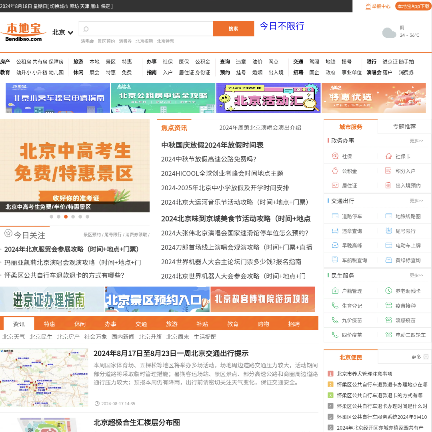Open the 今日关注 section heading
This screenshot has width=432, height=432.
tap(29, 235)
